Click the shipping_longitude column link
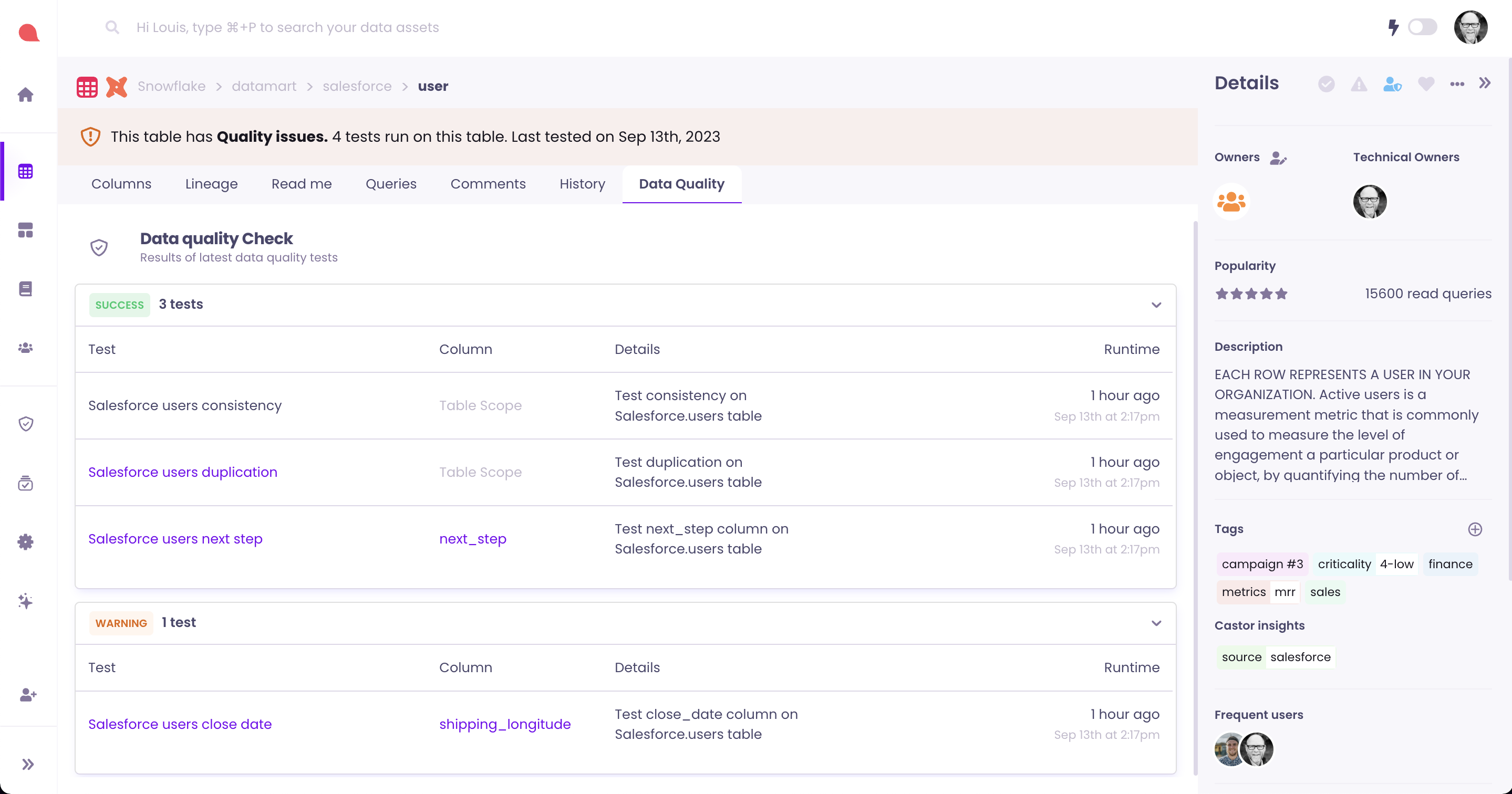Viewport: 1512px width, 794px height. click(505, 724)
